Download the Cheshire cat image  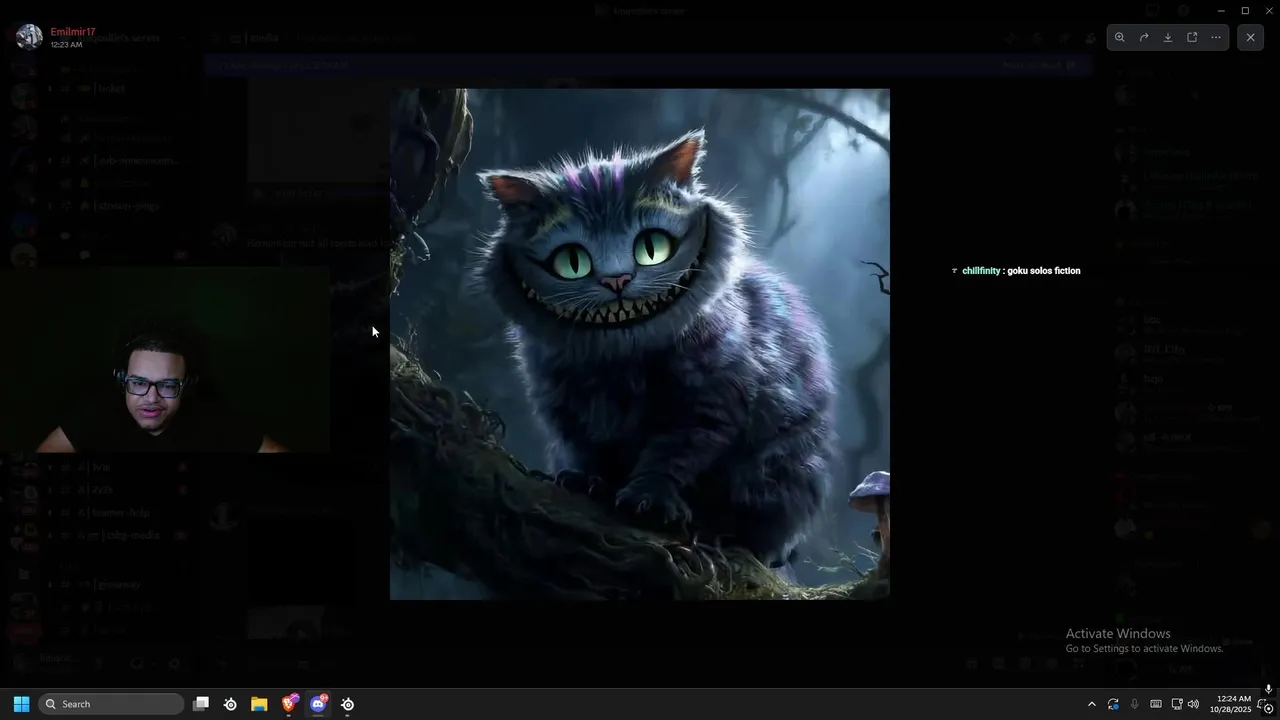click(1168, 37)
